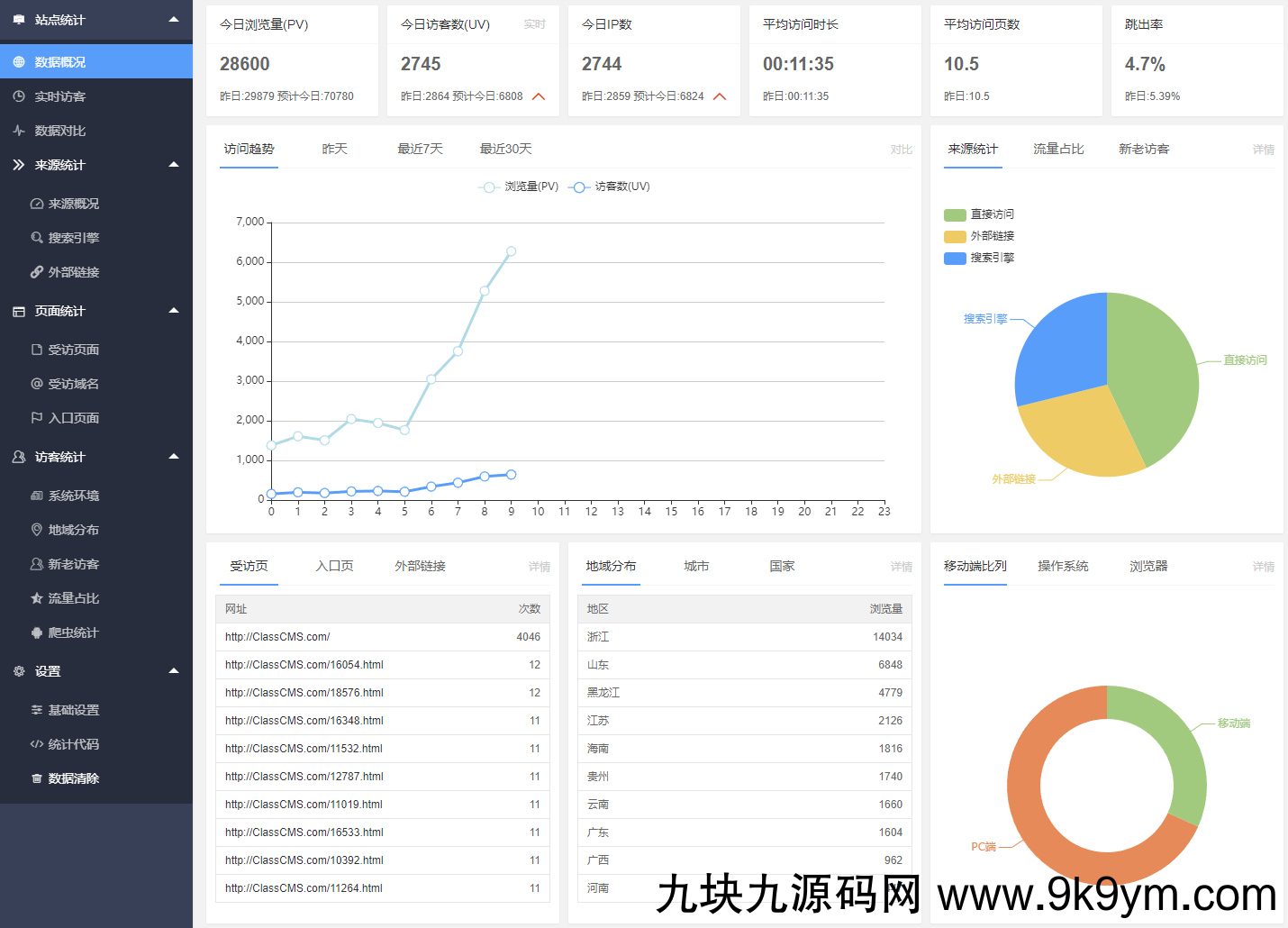The width and height of the screenshot is (1288, 928).
Task: Toggle the 访客数(UV) series in chart legend
Action: [x=610, y=187]
